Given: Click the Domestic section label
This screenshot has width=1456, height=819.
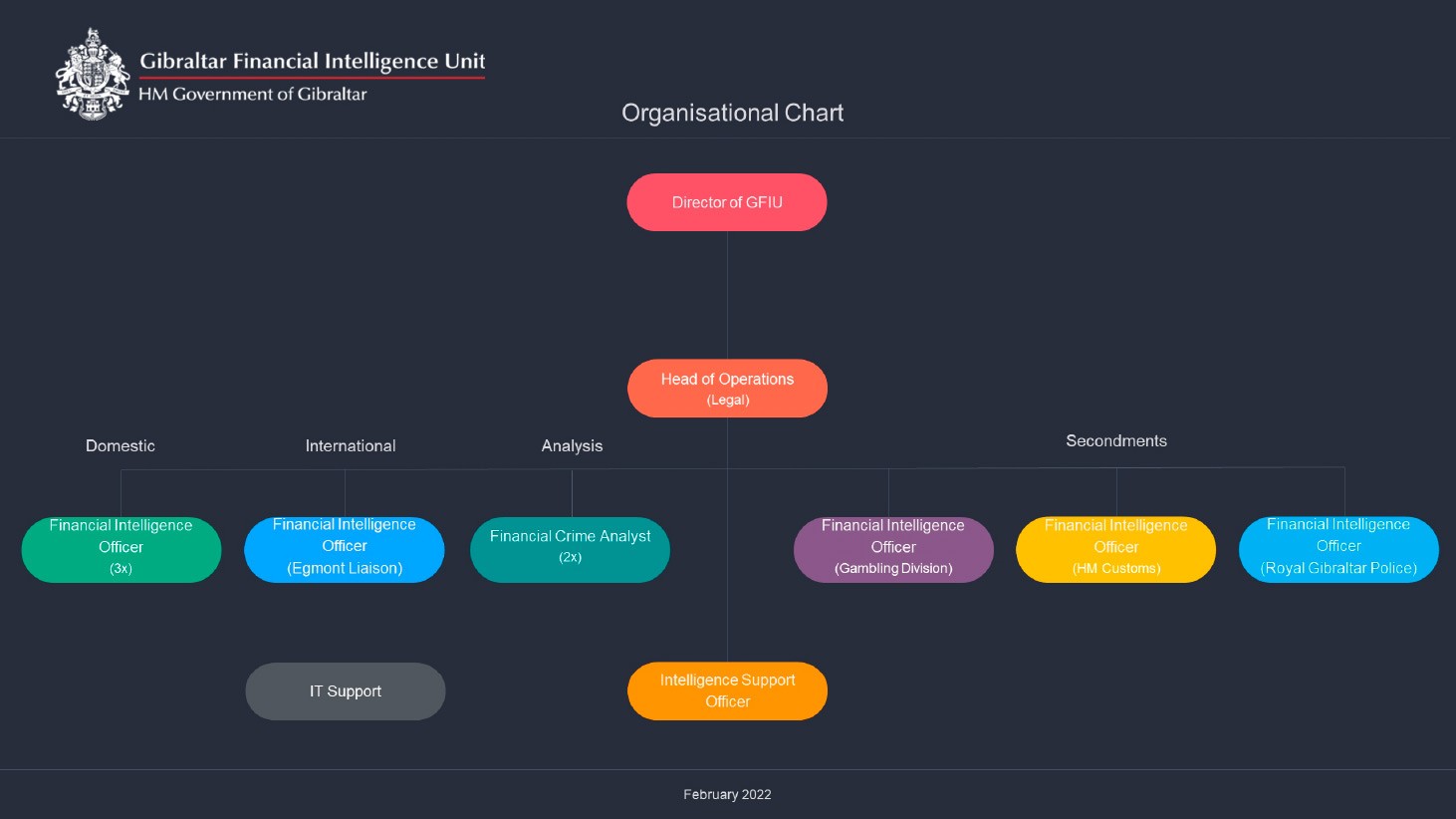Looking at the screenshot, I should (121, 446).
